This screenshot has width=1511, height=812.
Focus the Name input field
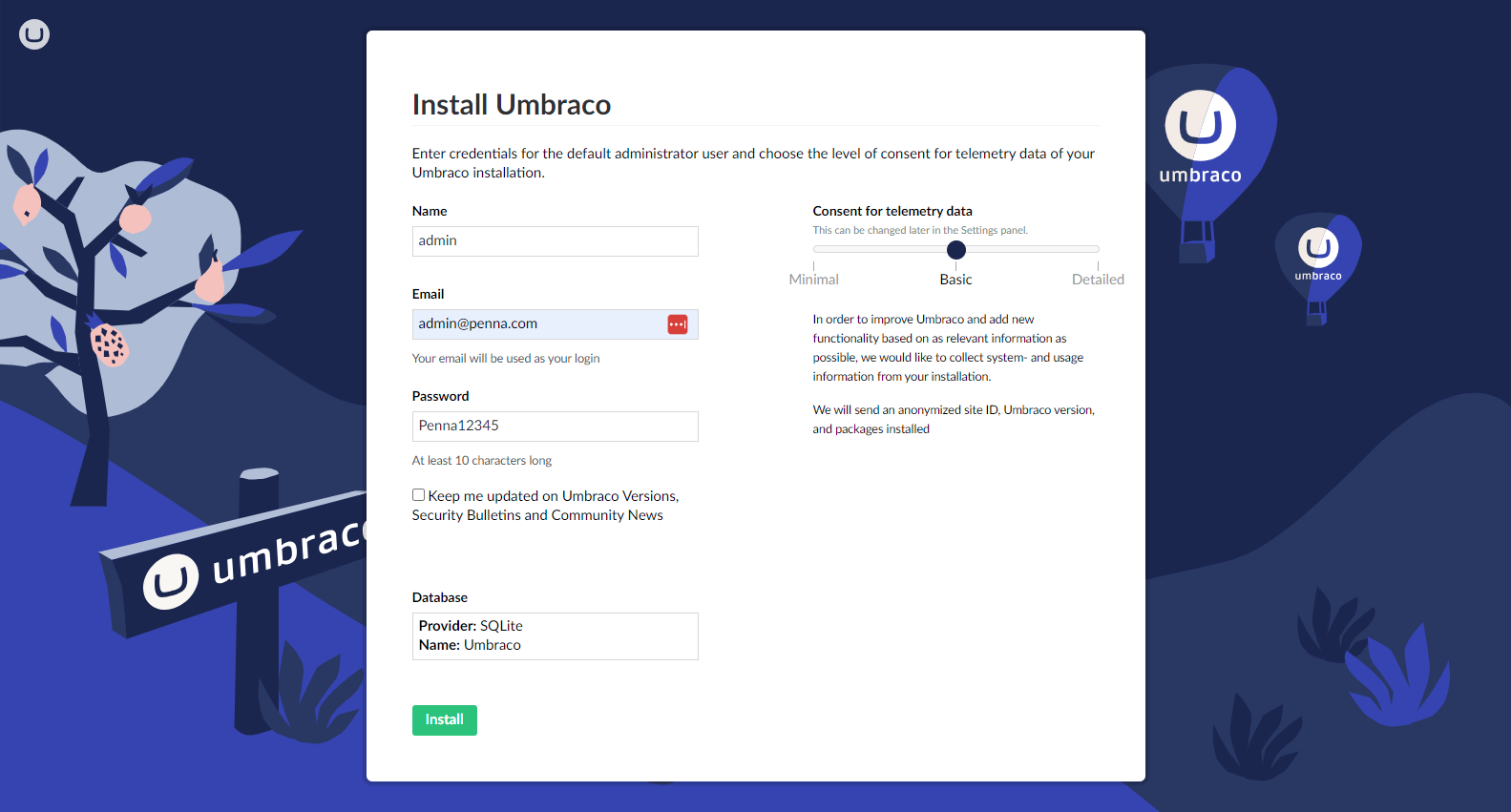point(555,241)
